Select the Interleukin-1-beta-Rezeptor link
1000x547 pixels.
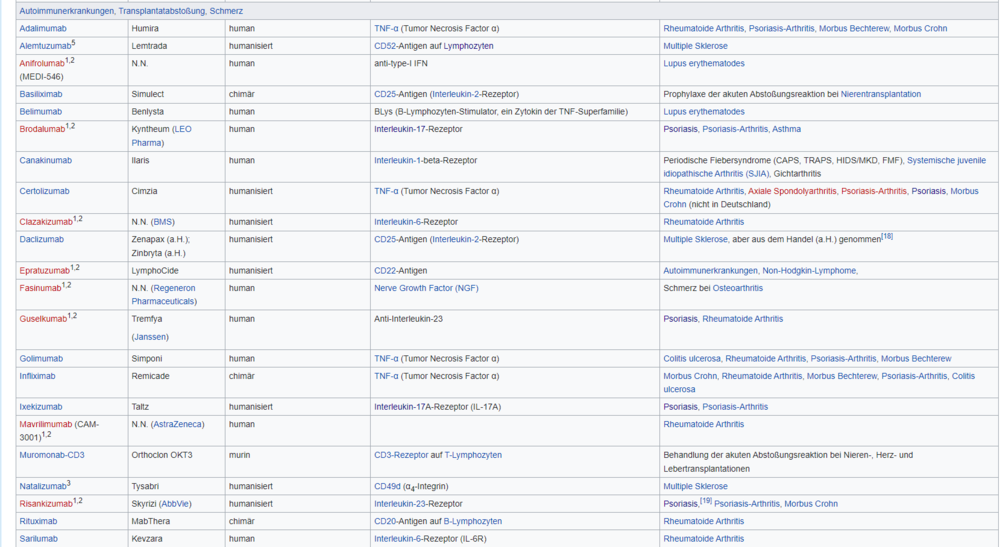pyautogui.click(x=425, y=160)
